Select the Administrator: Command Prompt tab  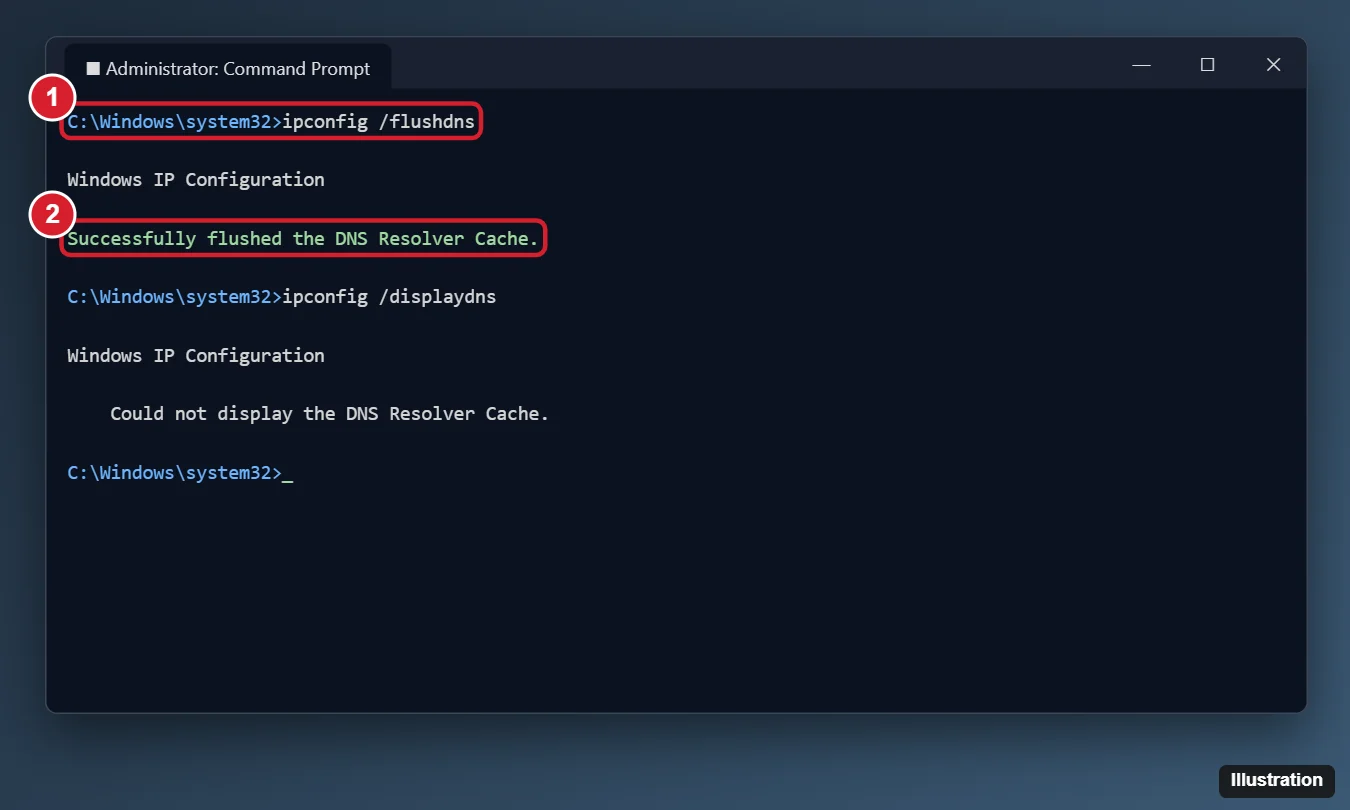coord(228,67)
